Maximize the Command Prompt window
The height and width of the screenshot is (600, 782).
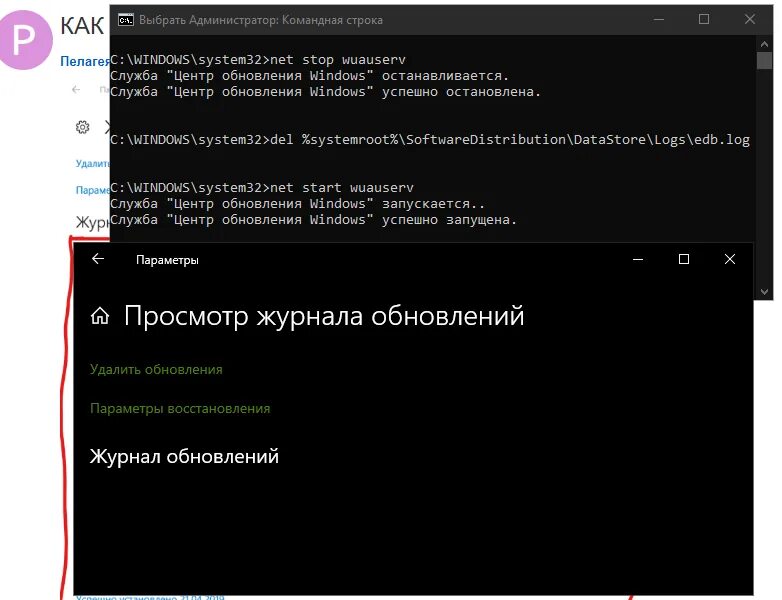704,19
